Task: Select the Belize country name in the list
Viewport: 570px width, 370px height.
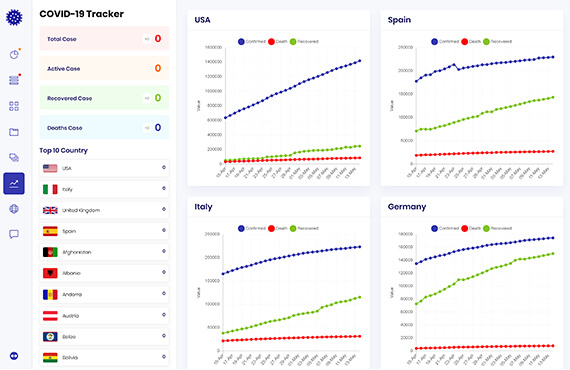Action: coord(69,337)
